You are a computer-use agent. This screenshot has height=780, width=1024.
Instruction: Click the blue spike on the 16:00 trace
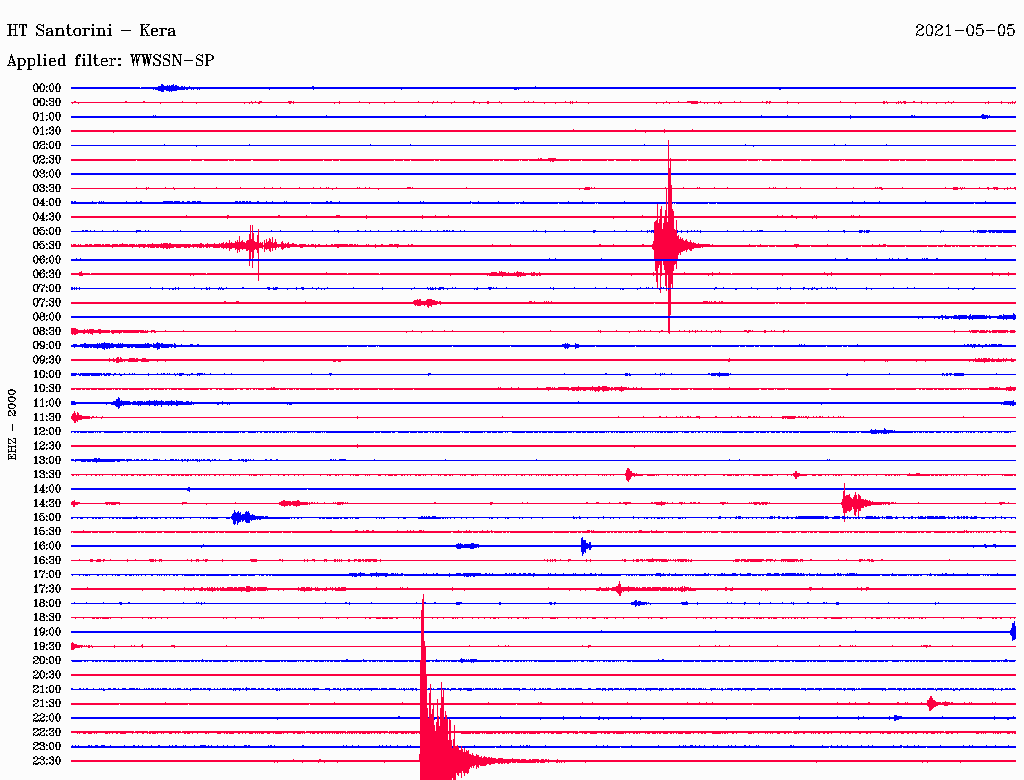[585, 546]
